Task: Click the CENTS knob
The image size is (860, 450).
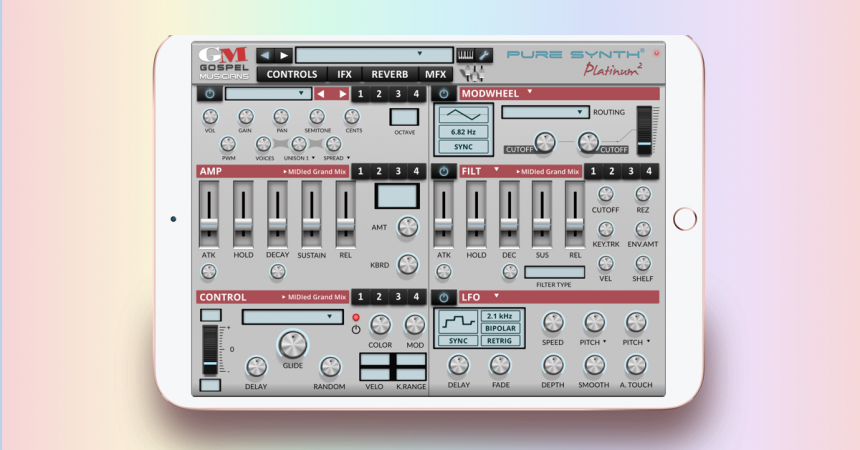Action: [x=352, y=117]
